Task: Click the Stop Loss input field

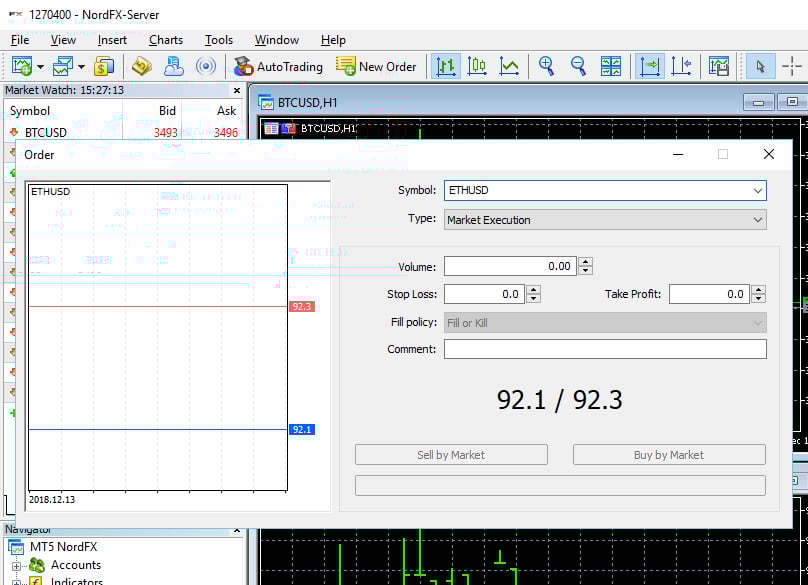Action: point(484,294)
